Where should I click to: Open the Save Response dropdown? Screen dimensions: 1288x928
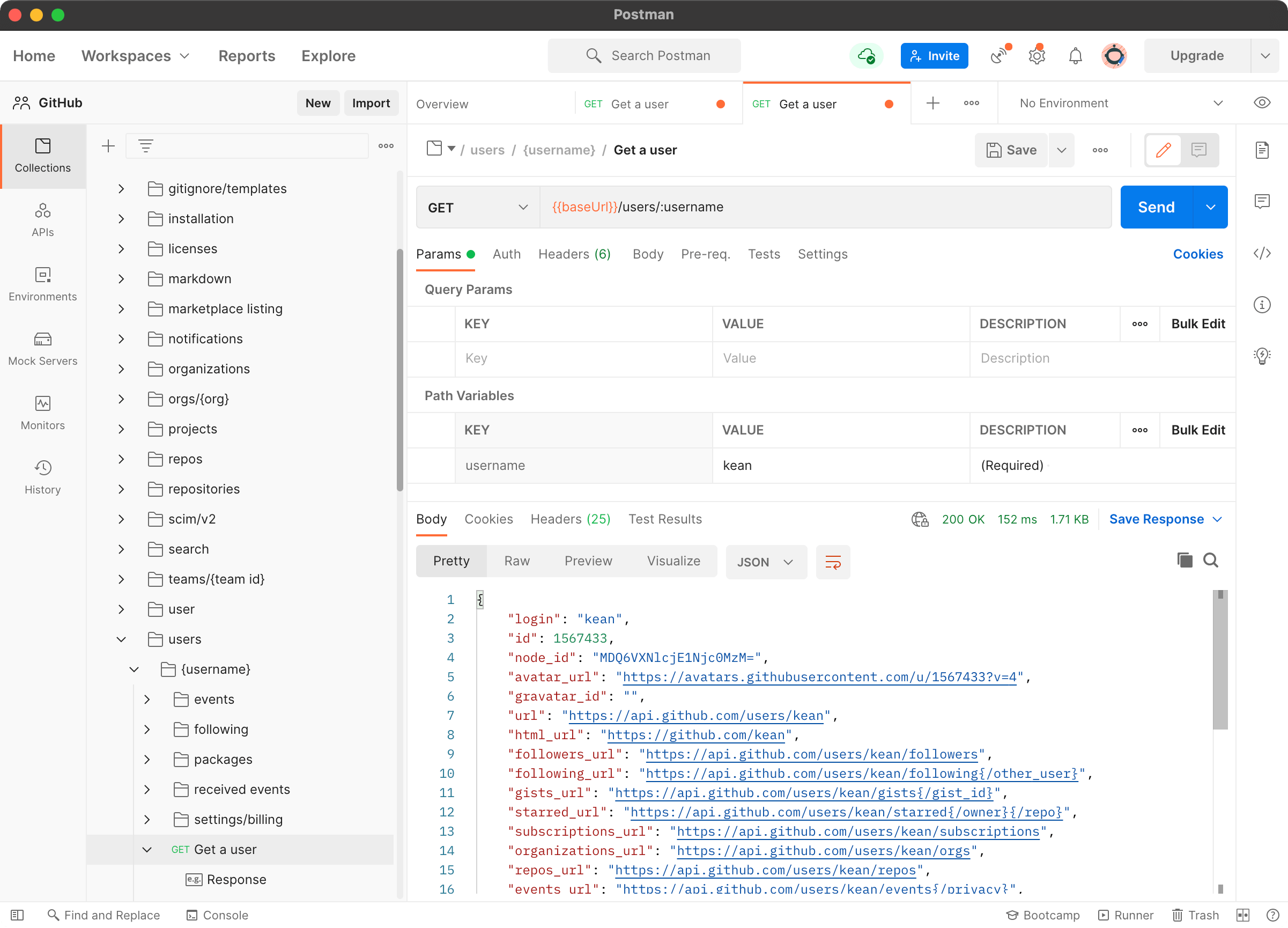[x=1165, y=519]
